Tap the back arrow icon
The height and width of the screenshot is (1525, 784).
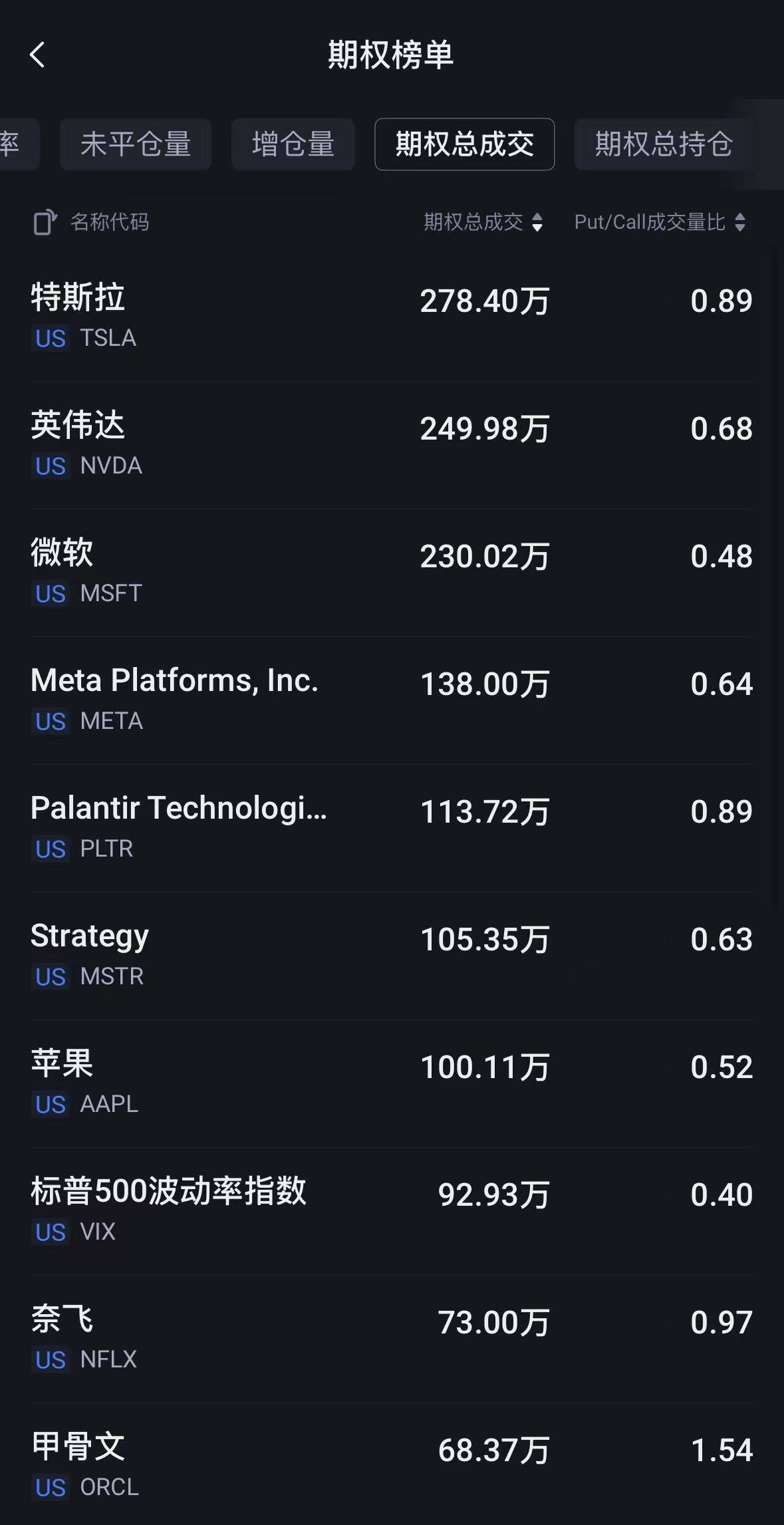click(x=38, y=55)
